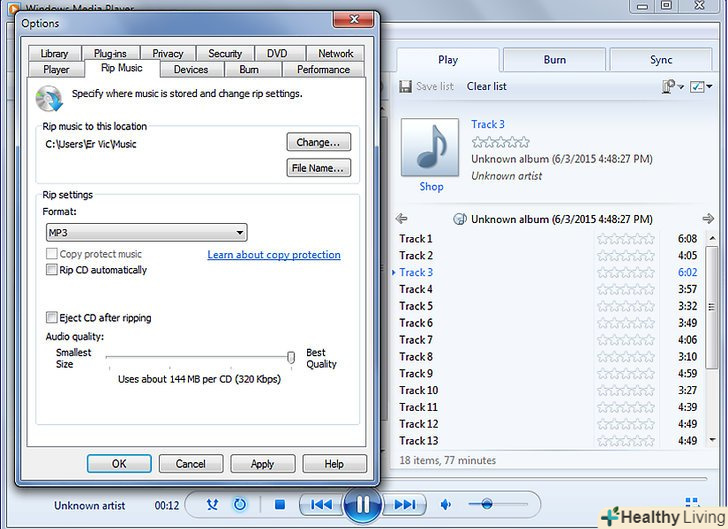The width and height of the screenshot is (728, 529).
Task: Click the Shop link under album art
Action: pos(431,187)
